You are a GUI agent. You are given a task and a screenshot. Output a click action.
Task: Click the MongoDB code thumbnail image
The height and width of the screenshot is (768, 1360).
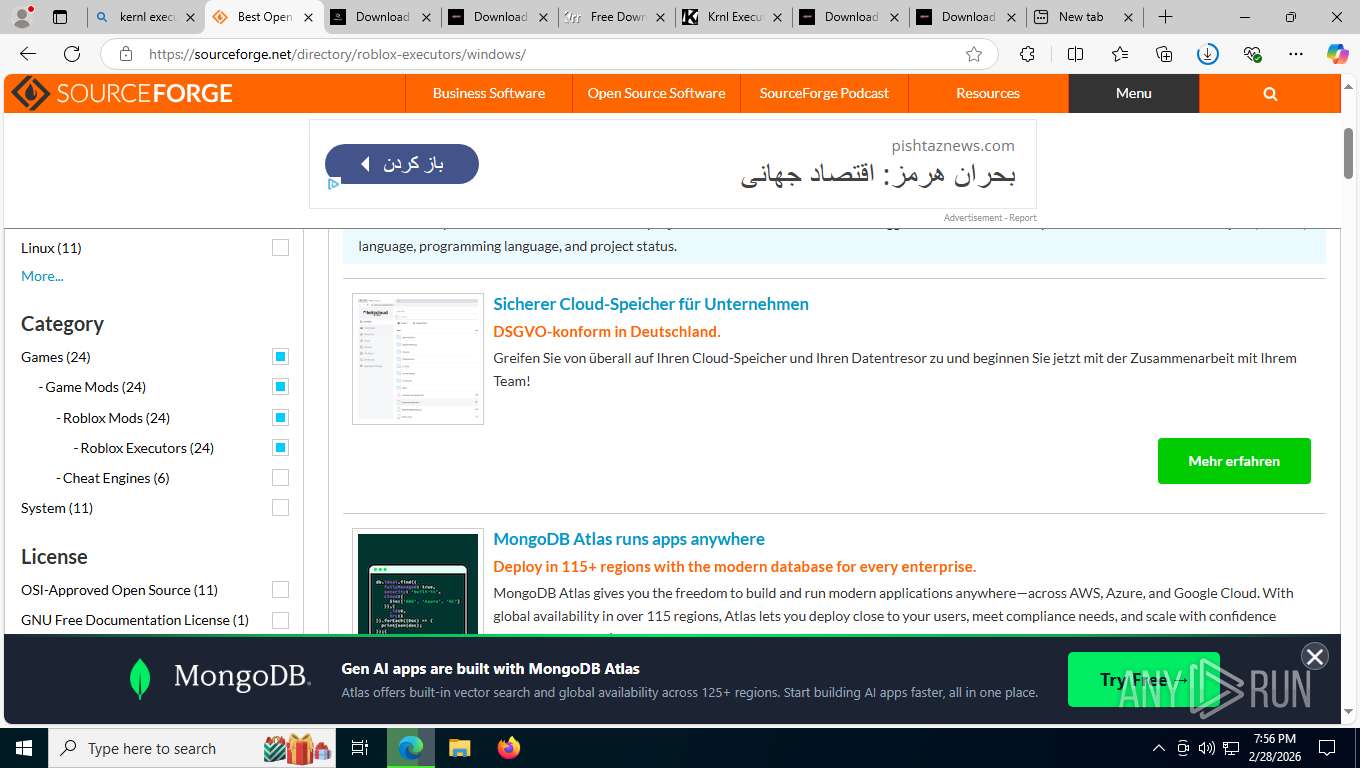coord(418,581)
